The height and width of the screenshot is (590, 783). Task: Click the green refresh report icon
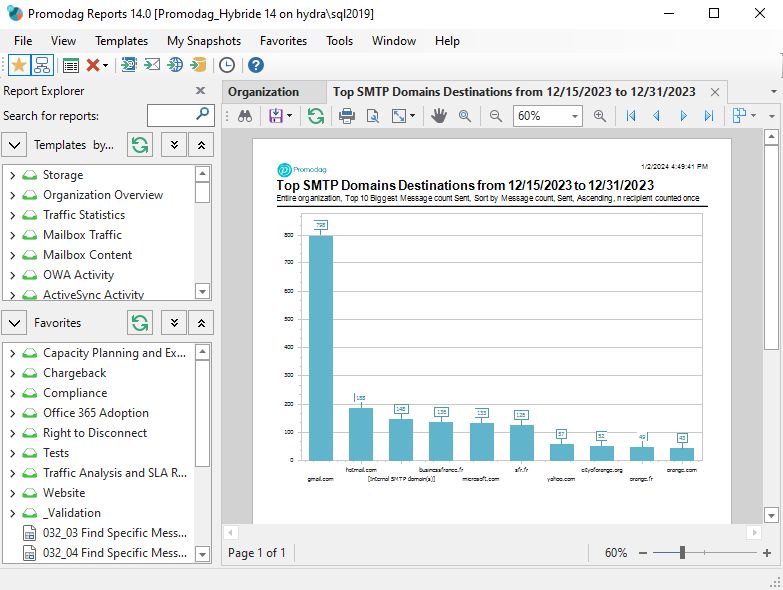316,116
